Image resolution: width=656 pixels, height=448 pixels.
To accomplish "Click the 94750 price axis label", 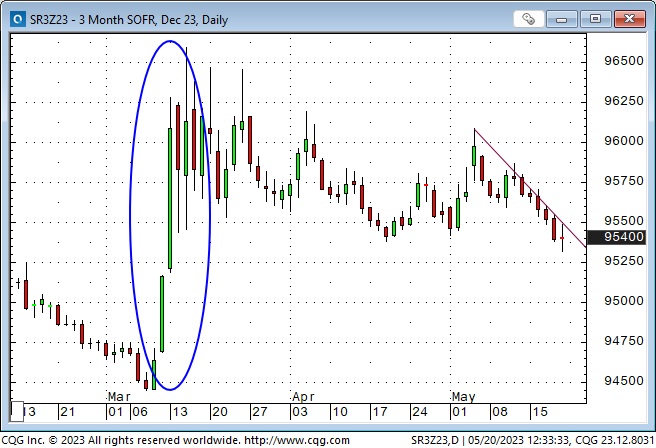I will point(624,341).
